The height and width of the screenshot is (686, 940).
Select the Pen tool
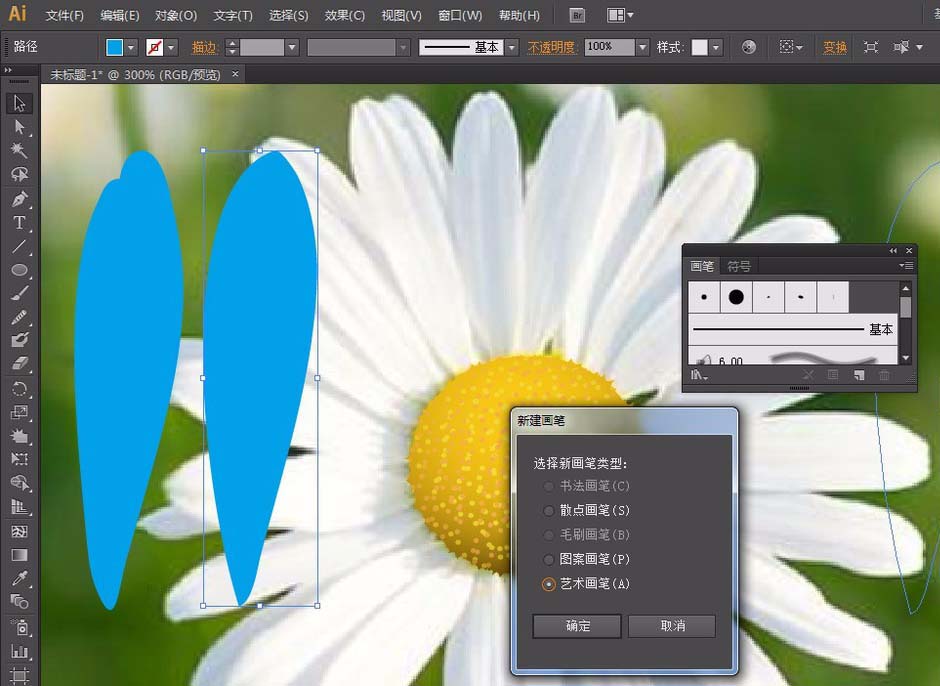pyautogui.click(x=19, y=198)
